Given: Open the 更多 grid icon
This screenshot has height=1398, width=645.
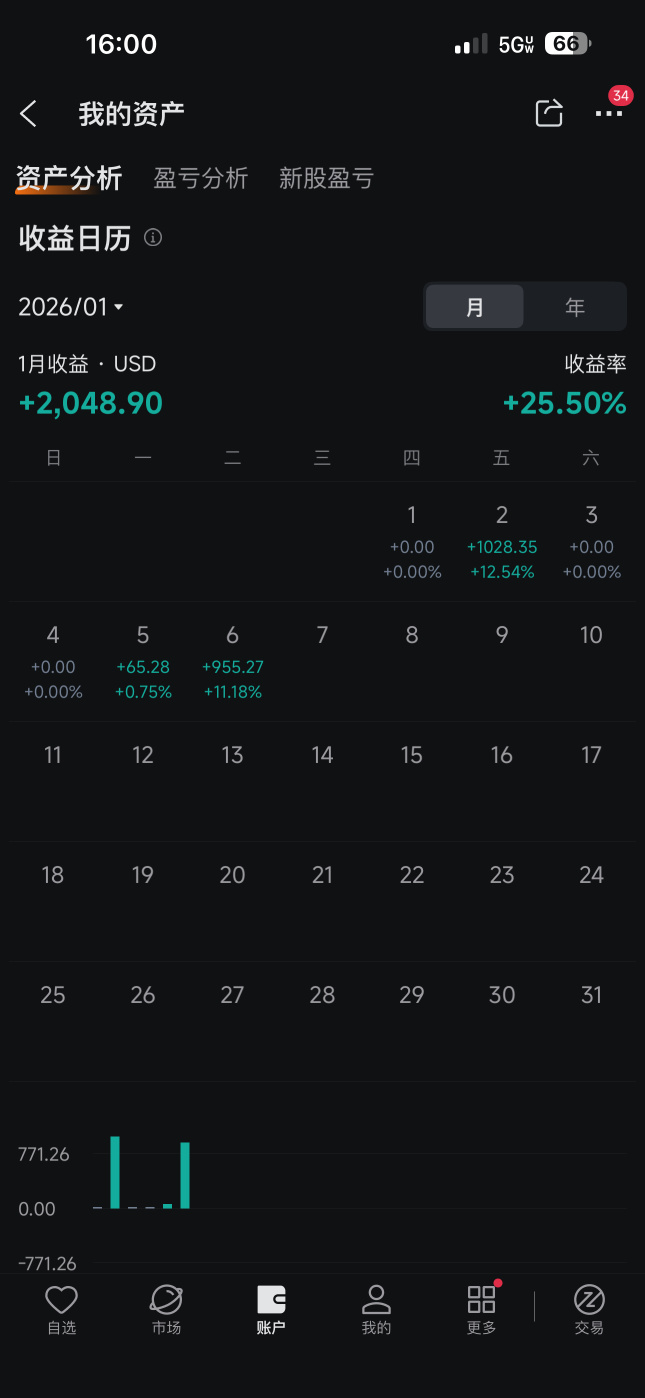Looking at the screenshot, I should [x=481, y=1311].
